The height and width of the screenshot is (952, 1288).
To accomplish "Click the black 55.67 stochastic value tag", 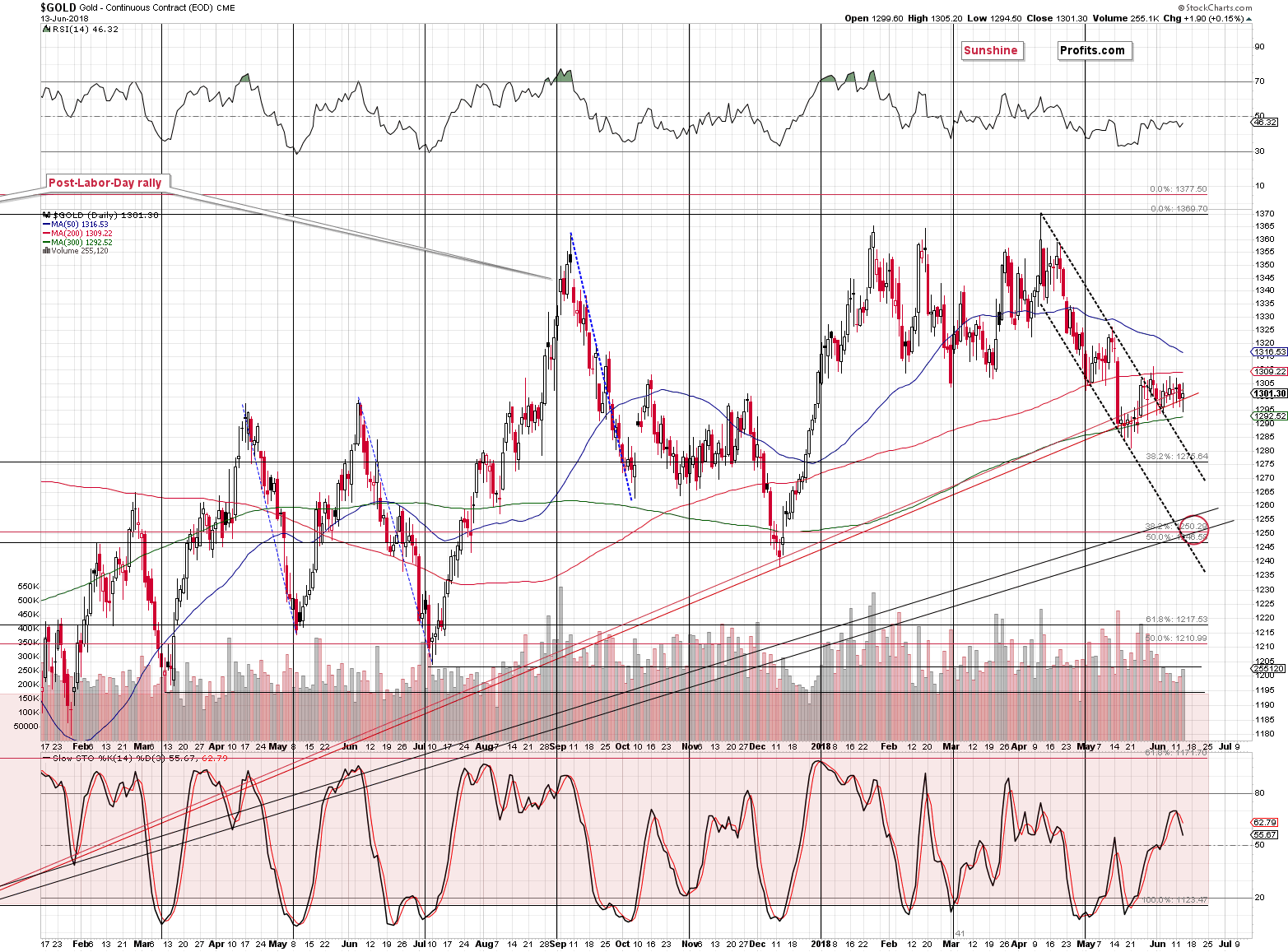I will tap(1265, 834).
